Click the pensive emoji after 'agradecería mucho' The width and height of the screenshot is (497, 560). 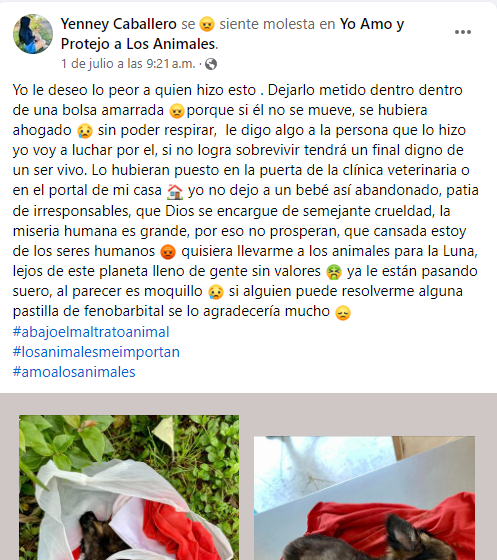coord(343,313)
